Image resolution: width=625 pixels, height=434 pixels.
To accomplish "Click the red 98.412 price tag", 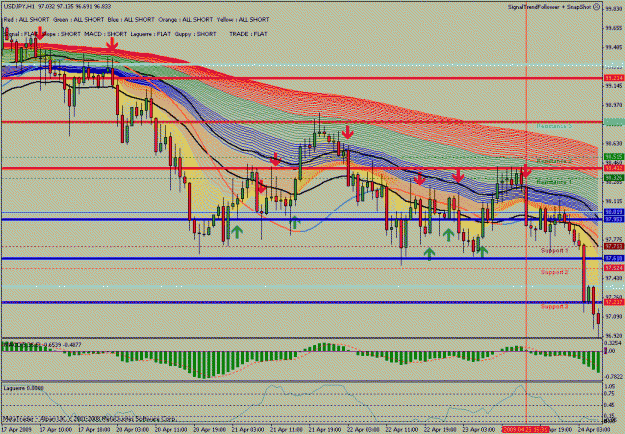I will (614, 169).
